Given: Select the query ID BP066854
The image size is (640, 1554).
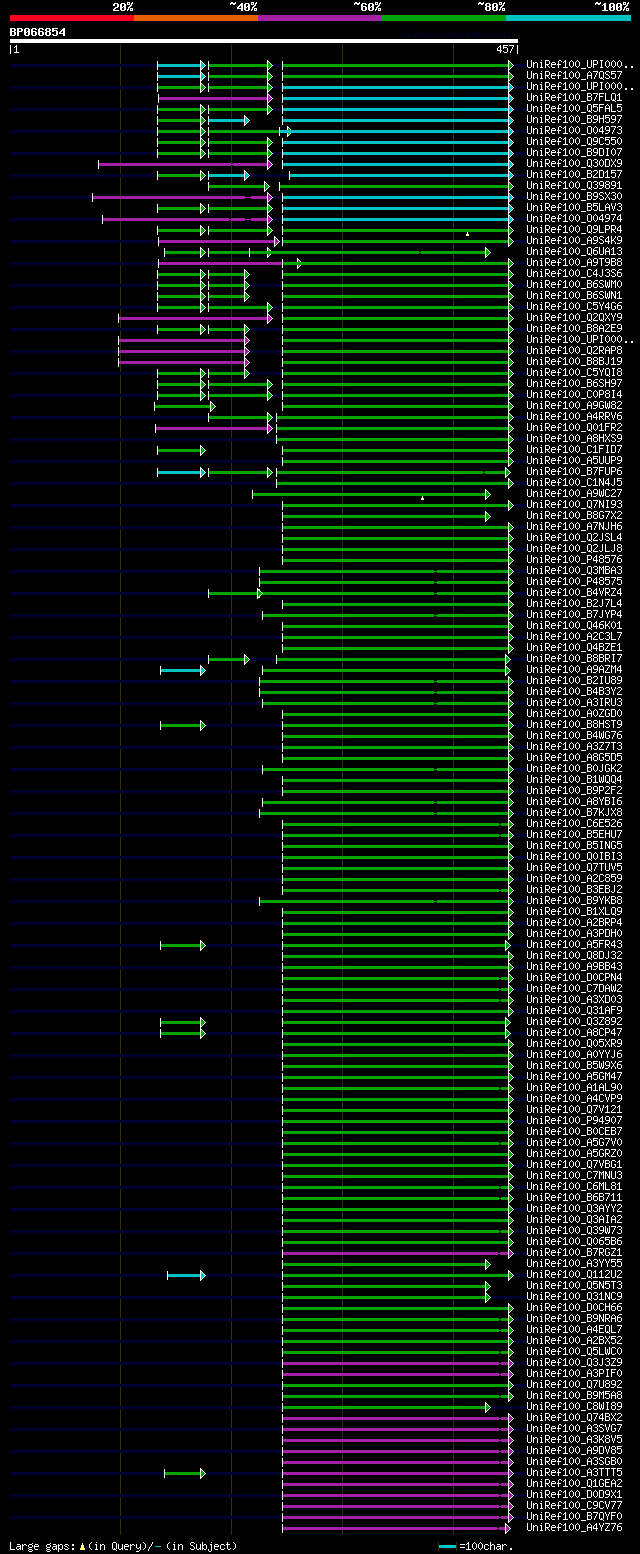Looking at the screenshot, I should pos(38,32).
